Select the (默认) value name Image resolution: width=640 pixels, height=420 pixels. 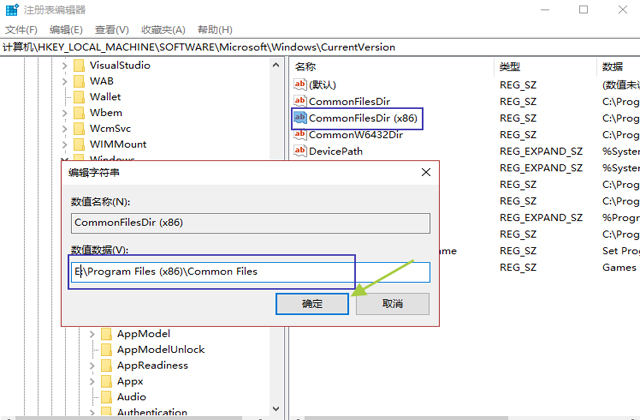click(x=322, y=85)
